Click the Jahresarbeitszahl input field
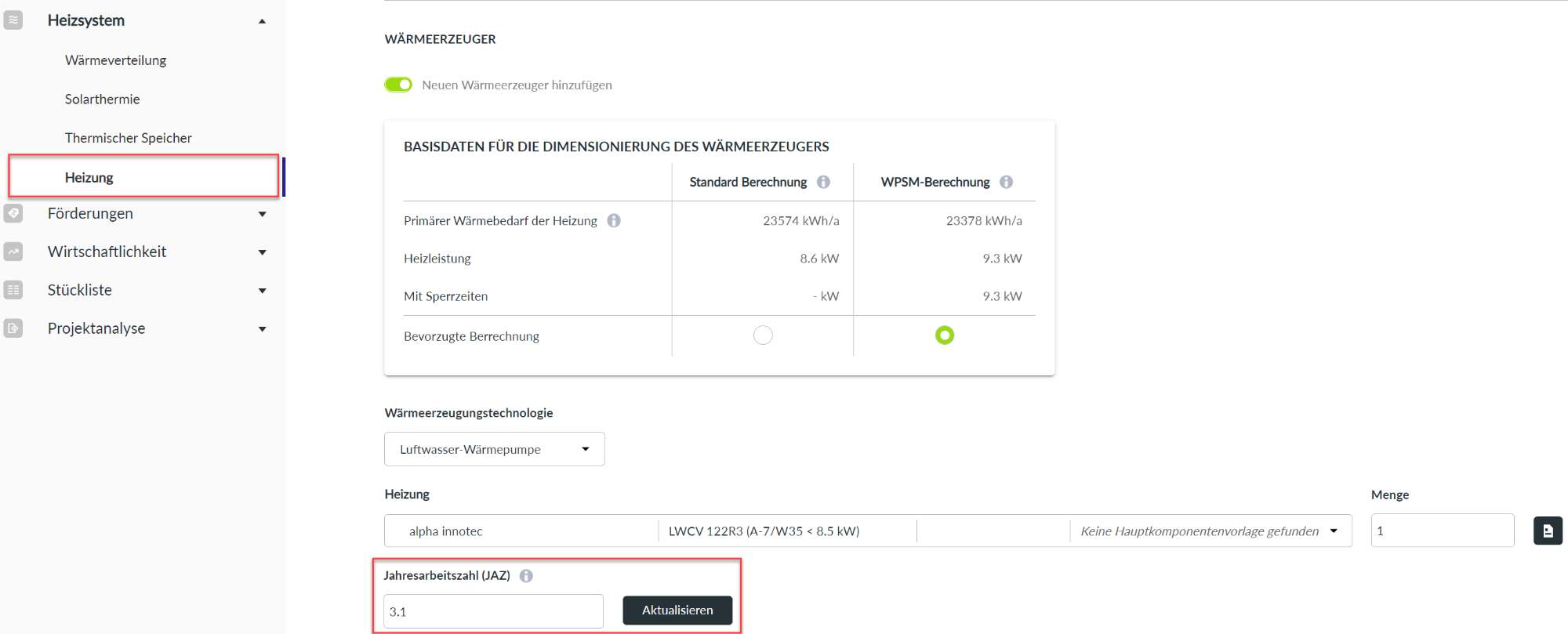 pyautogui.click(x=493, y=611)
